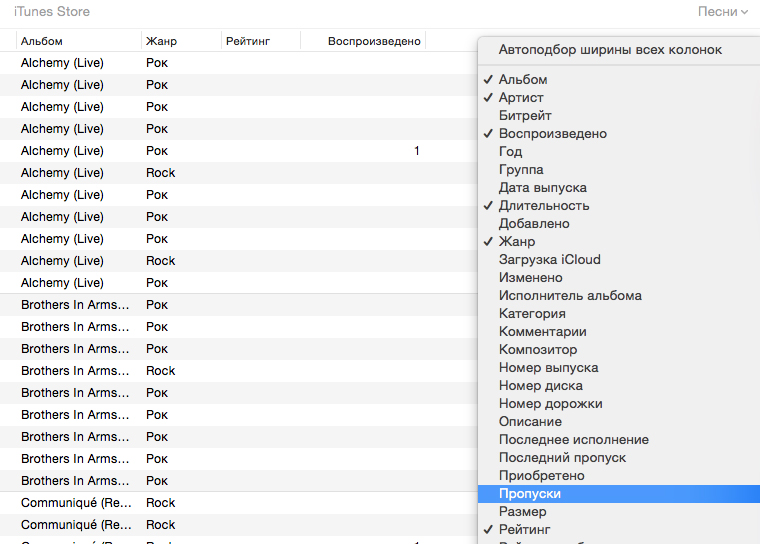Uncheck the Жанр menu option
The width and height of the screenshot is (760, 544).
click(x=619, y=241)
